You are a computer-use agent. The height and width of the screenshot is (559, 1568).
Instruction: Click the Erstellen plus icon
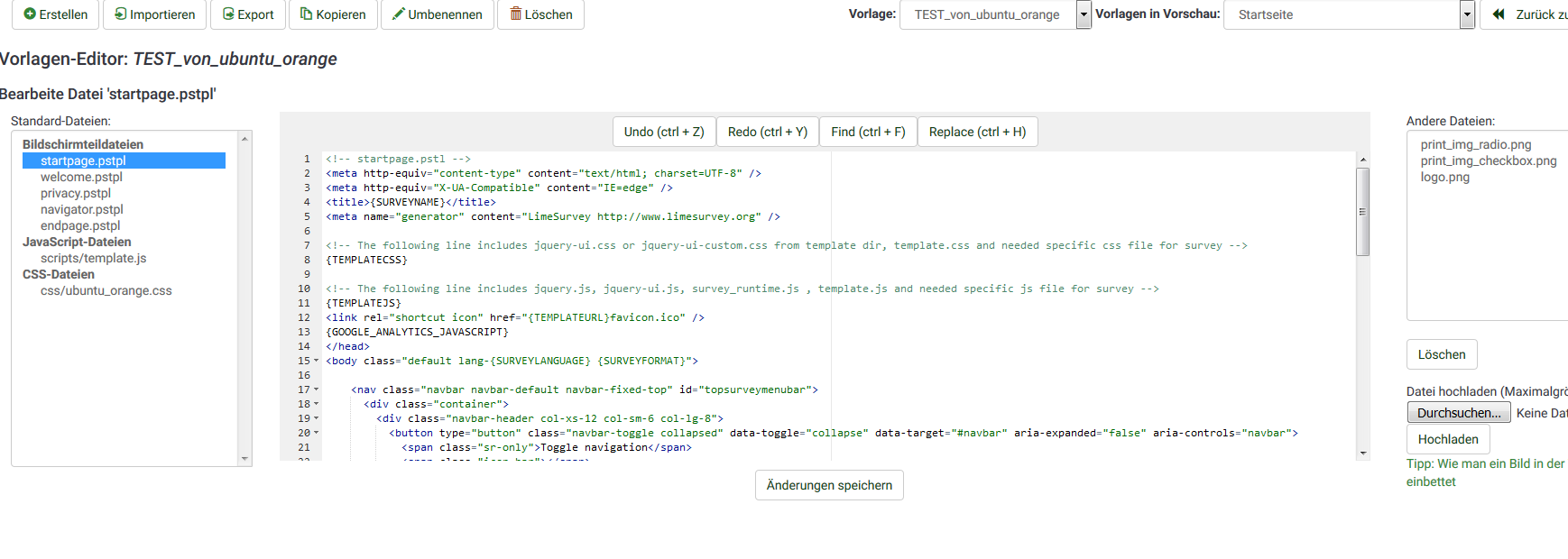tap(30, 14)
